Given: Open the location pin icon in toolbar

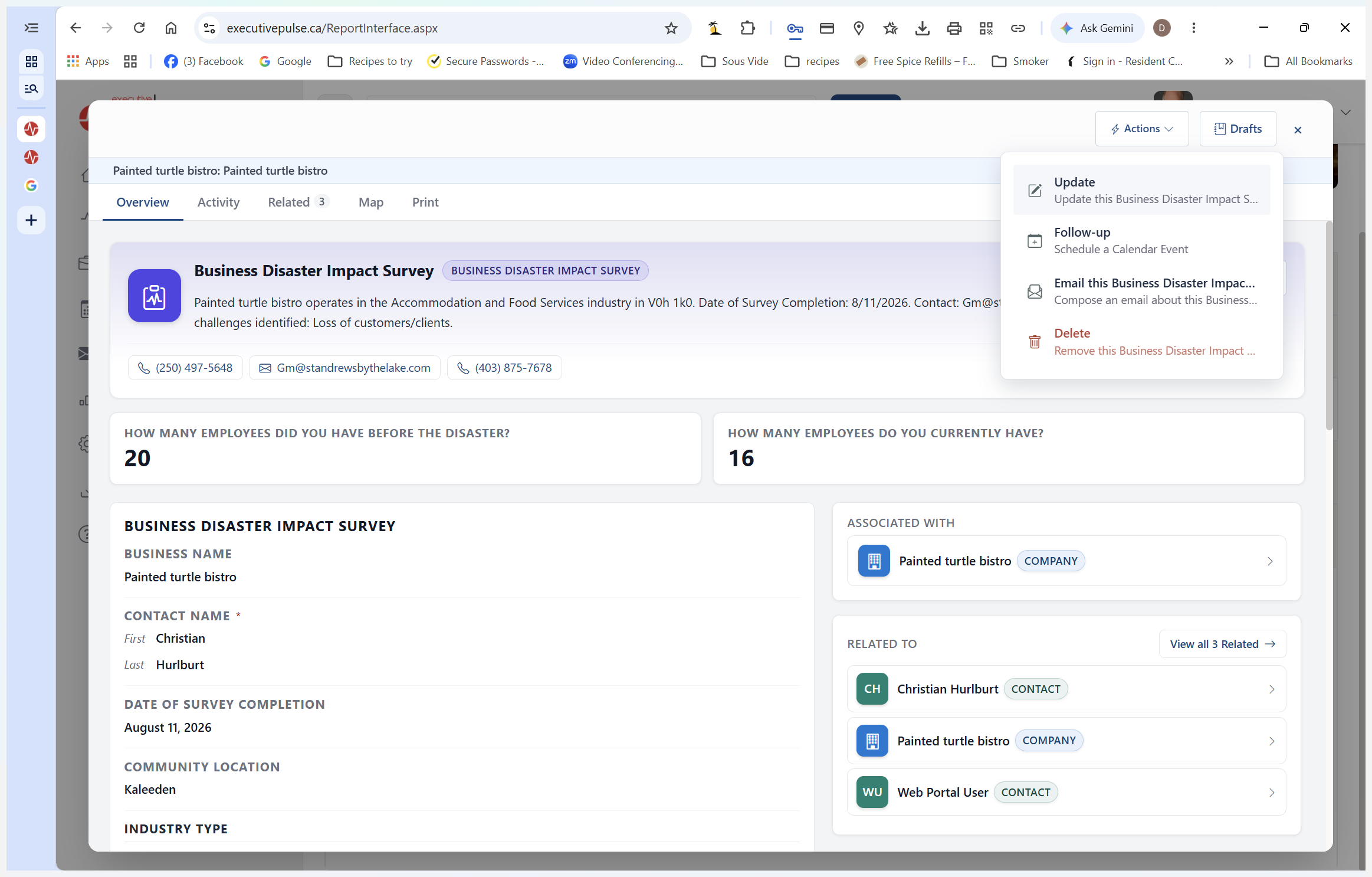Looking at the screenshot, I should coord(859,28).
